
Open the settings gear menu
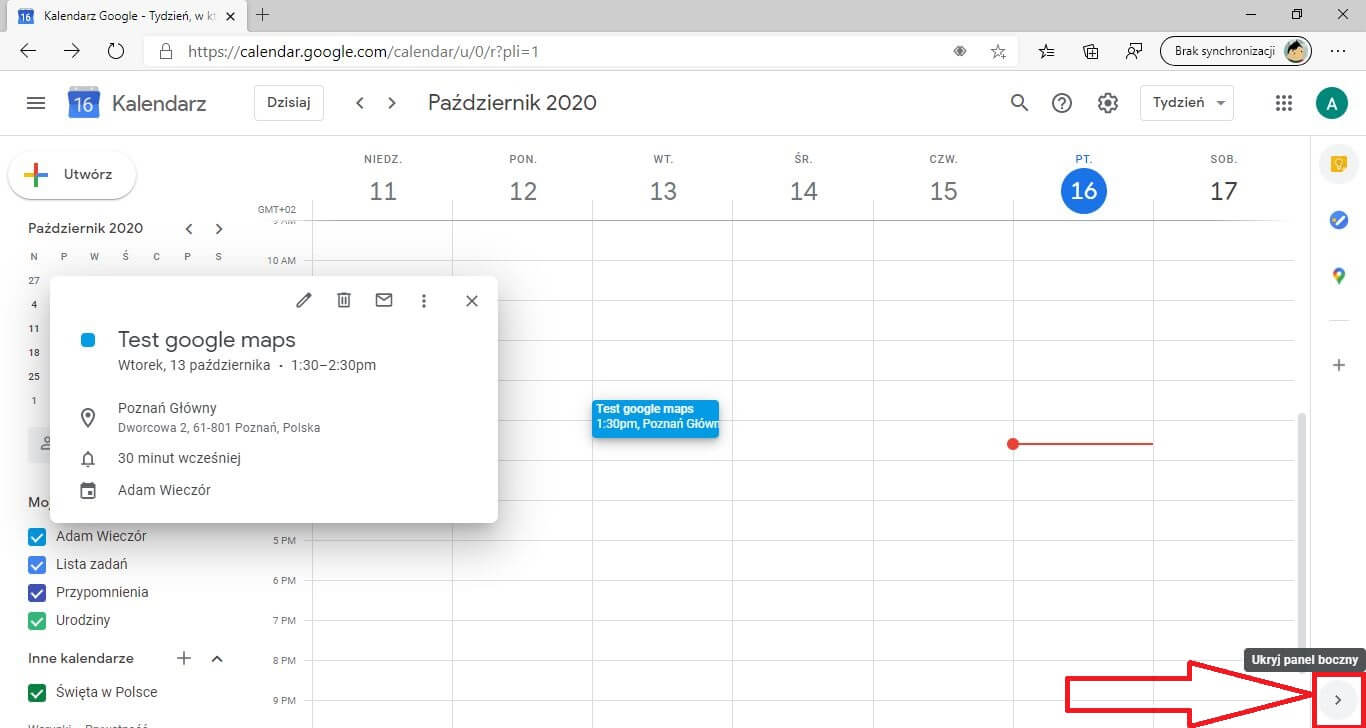coord(1107,103)
